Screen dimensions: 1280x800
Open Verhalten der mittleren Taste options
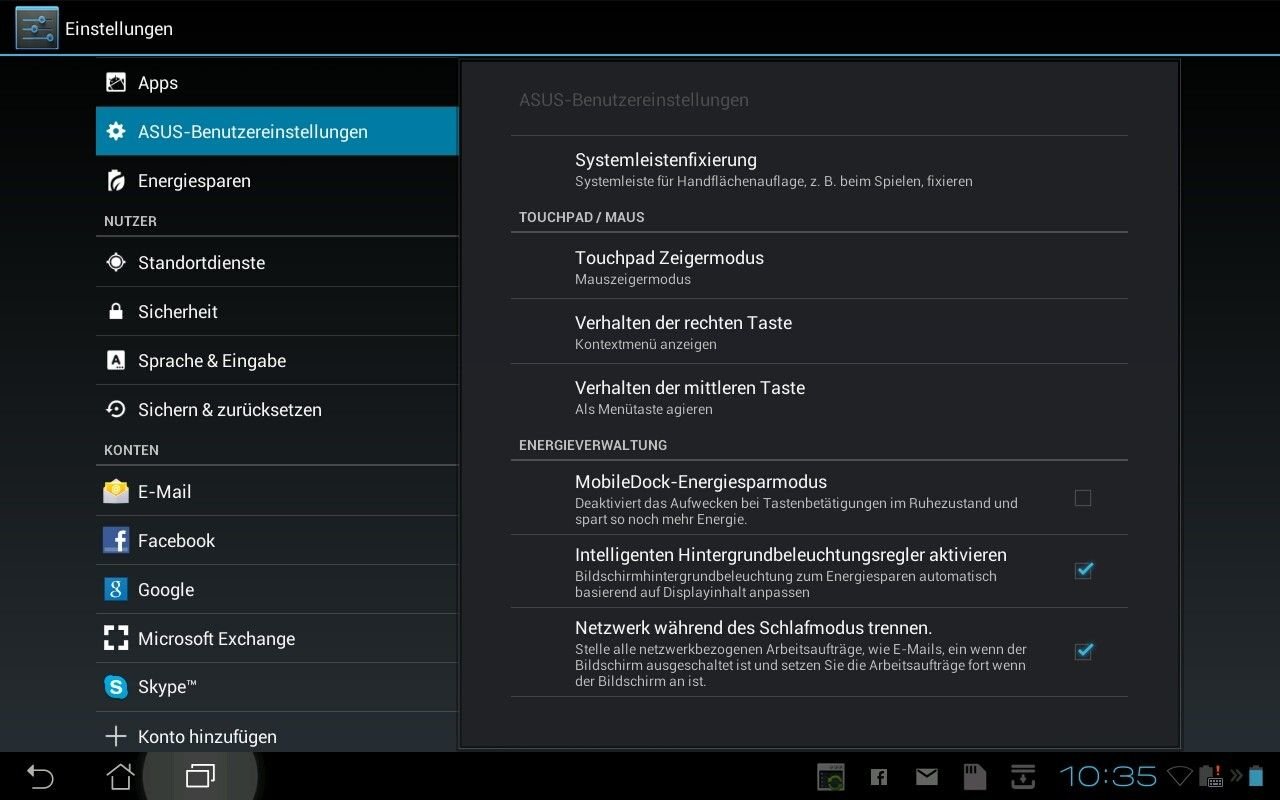(x=819, y=396)
